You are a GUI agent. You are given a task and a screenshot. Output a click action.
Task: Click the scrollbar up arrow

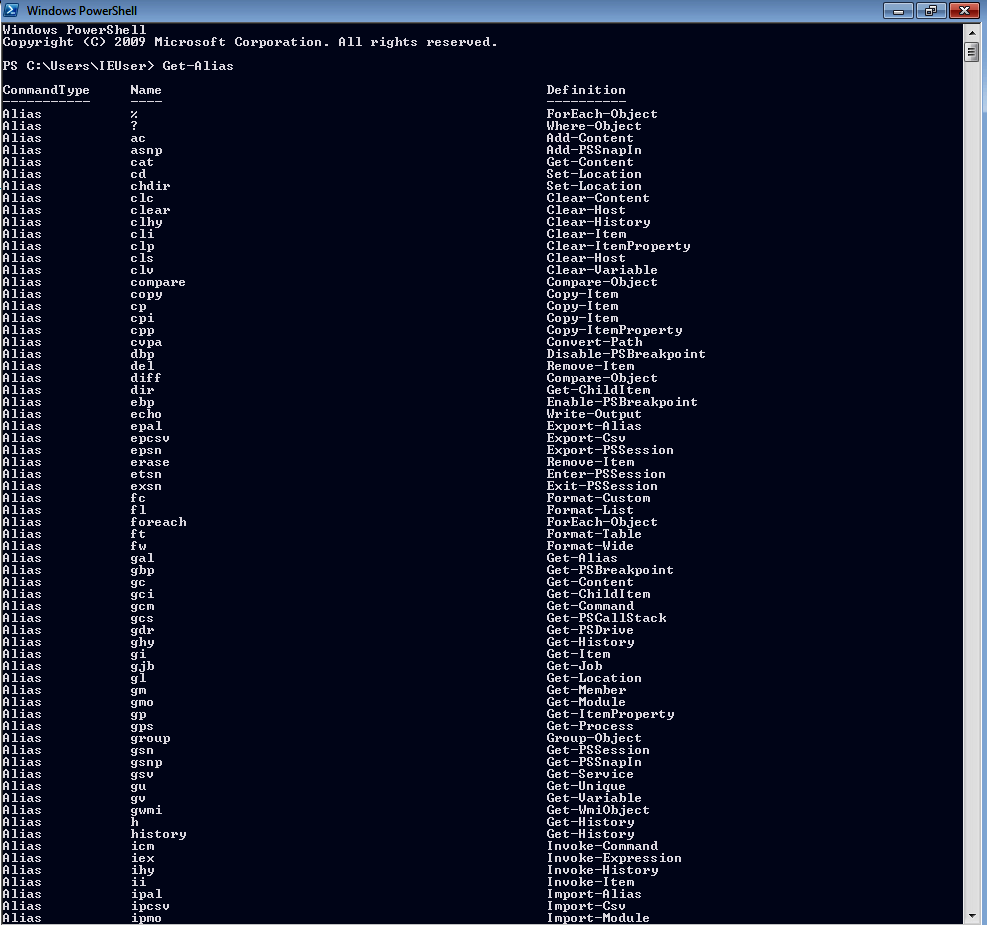coord(972,31)
